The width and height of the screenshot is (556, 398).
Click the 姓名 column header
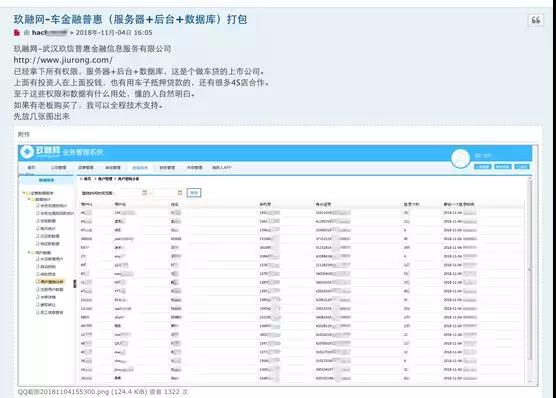(174, 204)
